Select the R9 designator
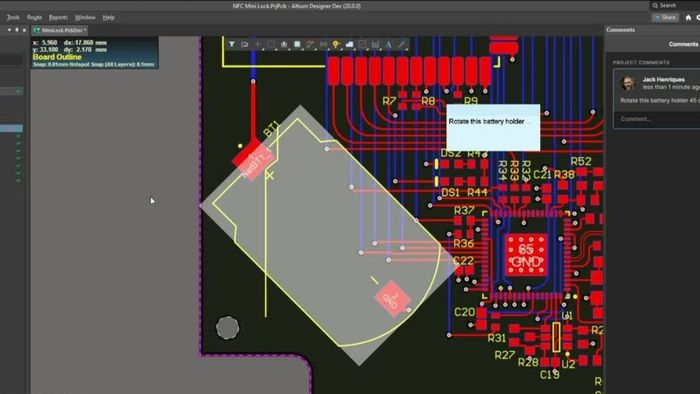This screenshot has height=394, width=700. pyautogui.click(x=471, y=101)
